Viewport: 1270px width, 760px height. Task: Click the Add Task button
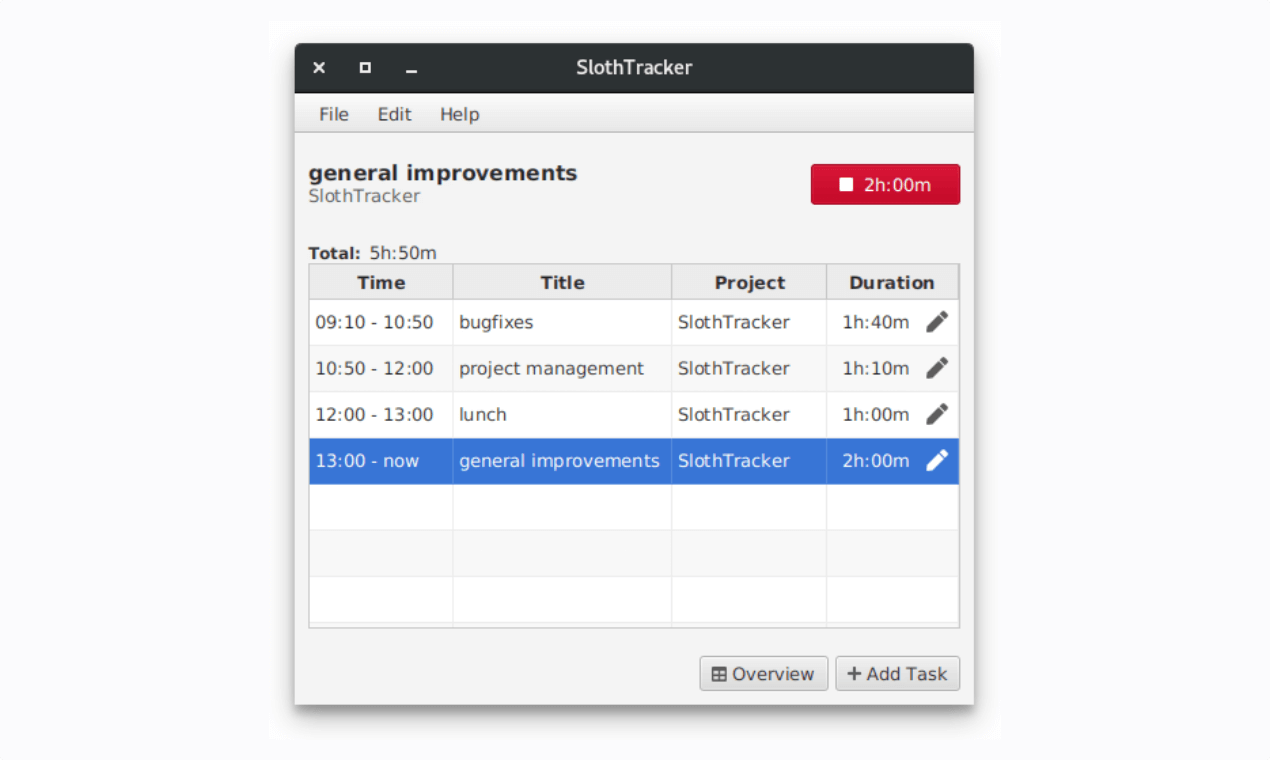[898, 674]
